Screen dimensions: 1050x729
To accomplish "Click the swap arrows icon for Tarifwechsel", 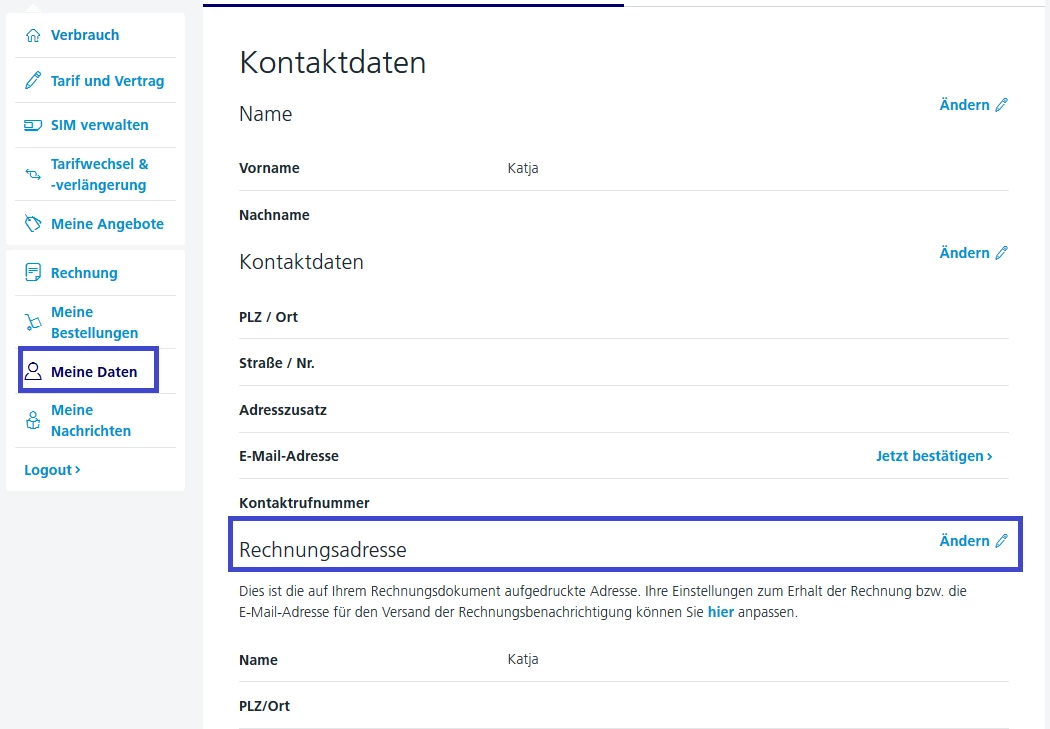I will pyautogui.click(x=33, y=175).
